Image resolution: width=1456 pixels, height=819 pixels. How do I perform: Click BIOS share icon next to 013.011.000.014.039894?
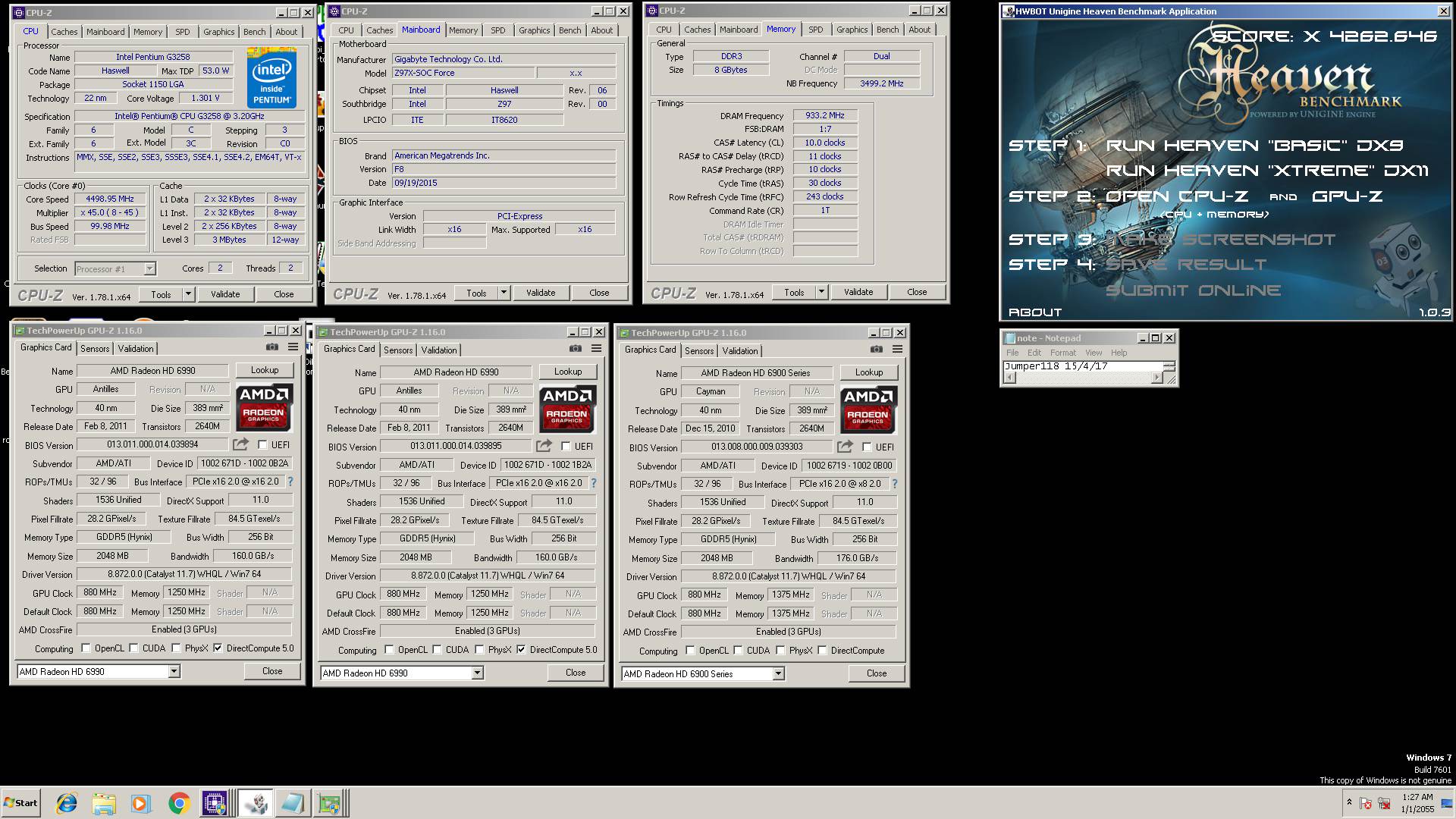click(x=240, y=444)
